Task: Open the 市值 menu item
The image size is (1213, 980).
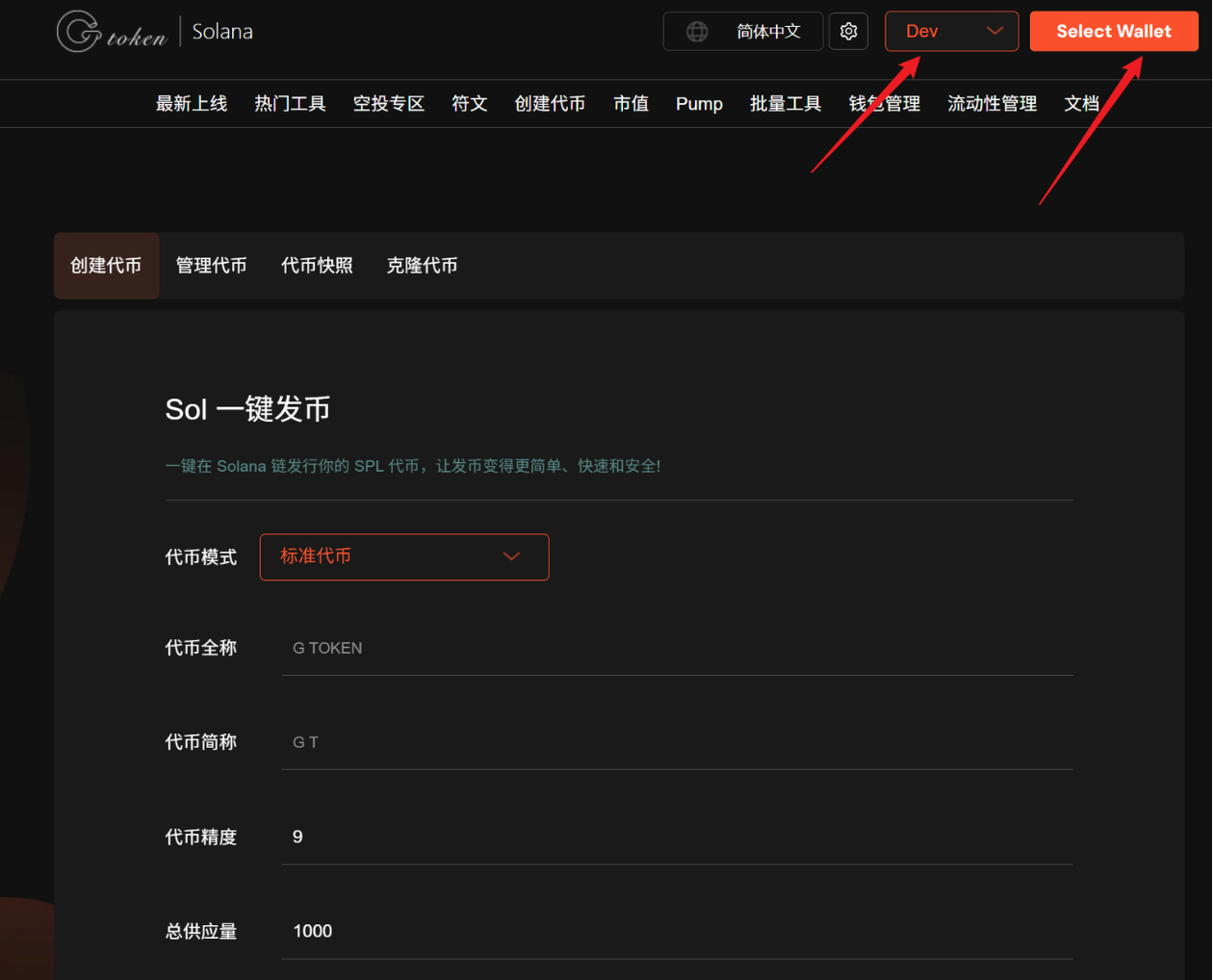Action: pos(632,104)
